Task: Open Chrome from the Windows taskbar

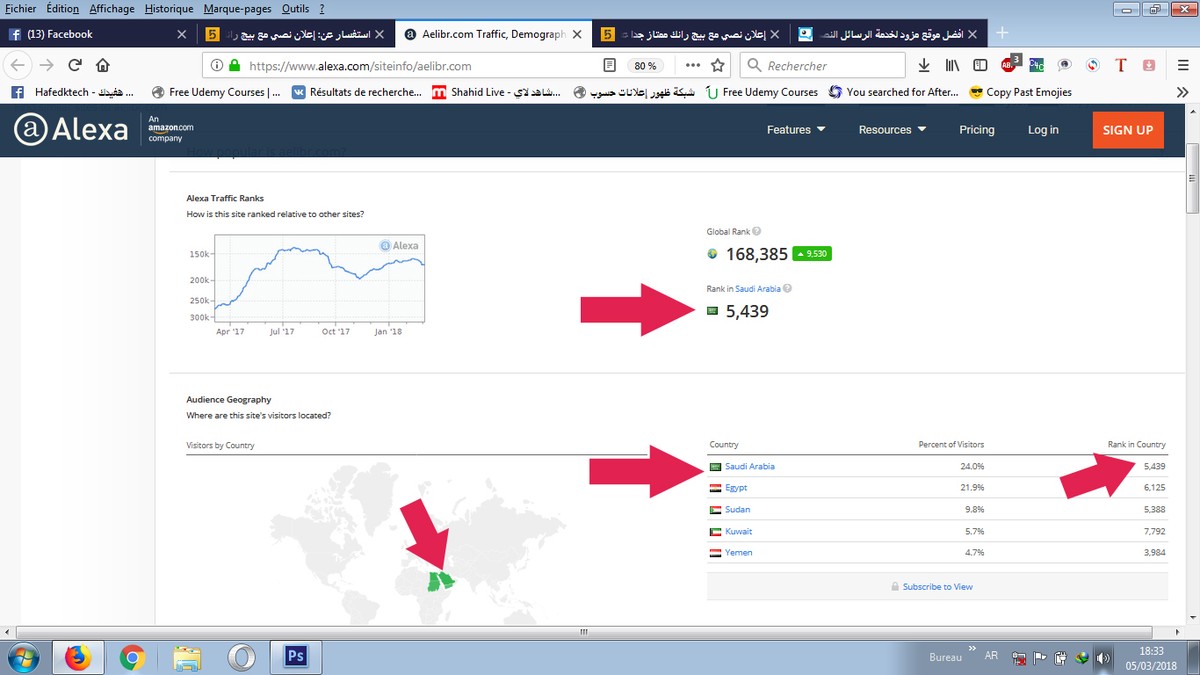Action: click(x=131, y=657)
